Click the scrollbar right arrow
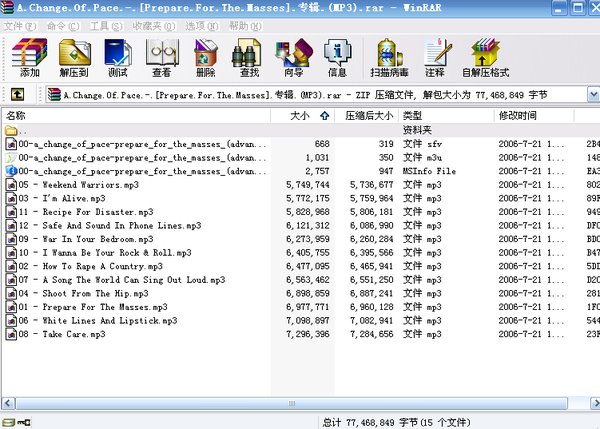The height and width of the screenshot is (429, 600). coord(595,403)
